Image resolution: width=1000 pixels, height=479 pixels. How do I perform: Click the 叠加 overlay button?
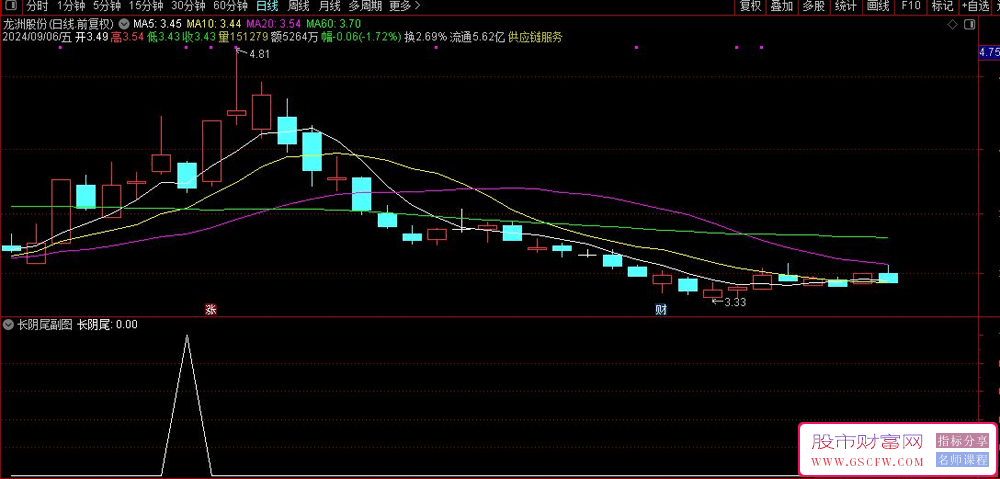click(782, 6)
